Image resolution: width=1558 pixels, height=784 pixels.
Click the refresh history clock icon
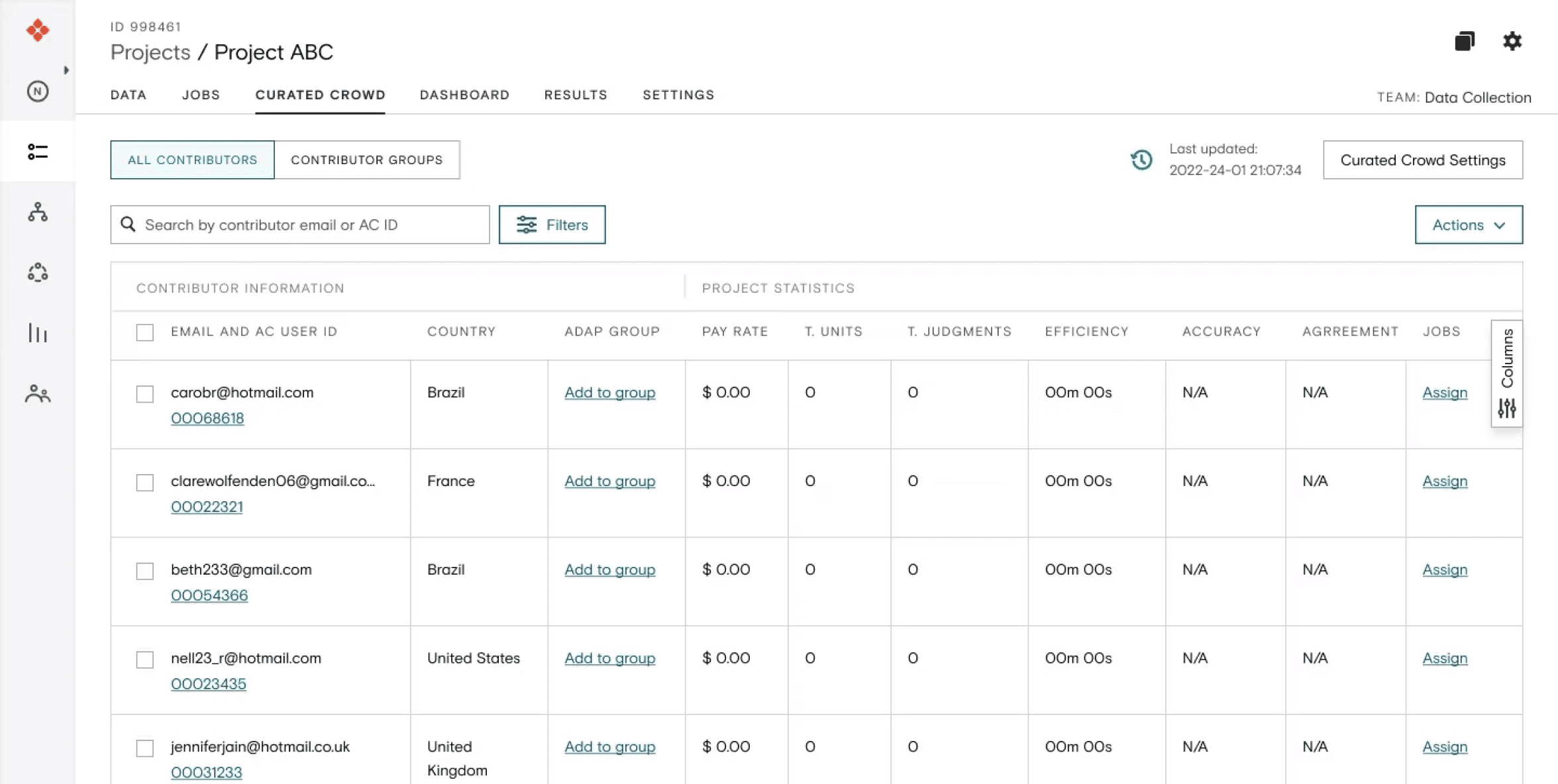1141,160
